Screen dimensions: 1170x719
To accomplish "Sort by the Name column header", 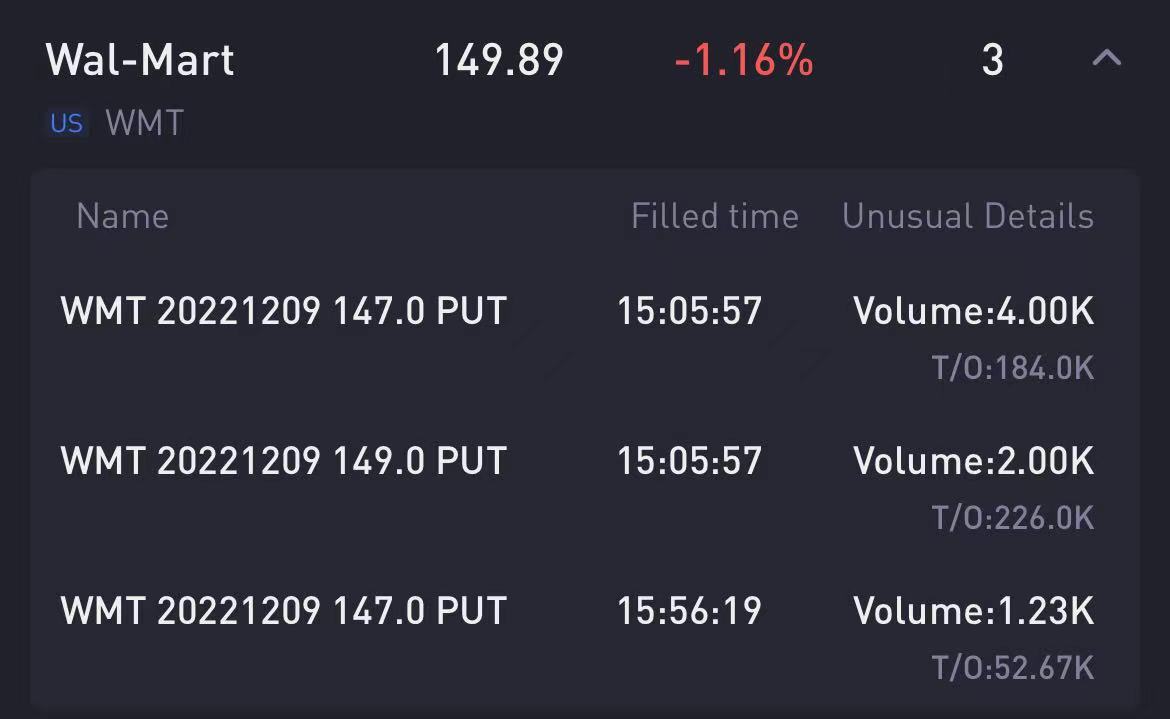I will click(x=122, y=216).
